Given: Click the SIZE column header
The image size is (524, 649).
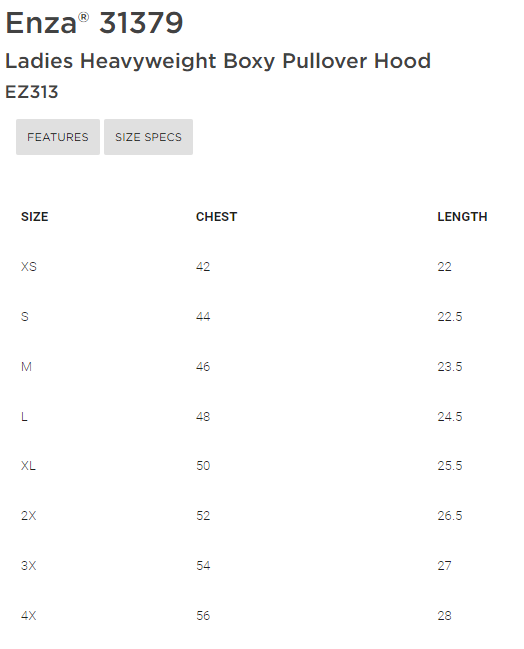Looking at the screenshot, I should click(x=35, y=216).
